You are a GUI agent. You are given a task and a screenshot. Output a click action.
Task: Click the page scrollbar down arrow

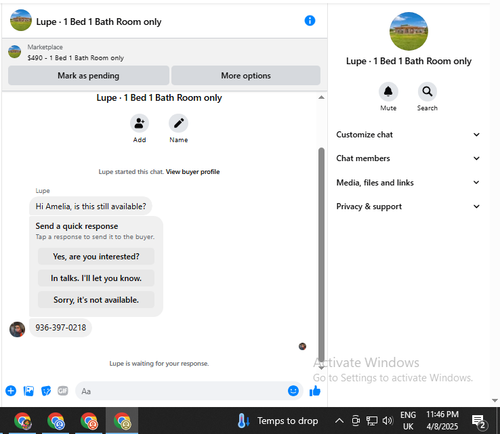pos(495,400)
